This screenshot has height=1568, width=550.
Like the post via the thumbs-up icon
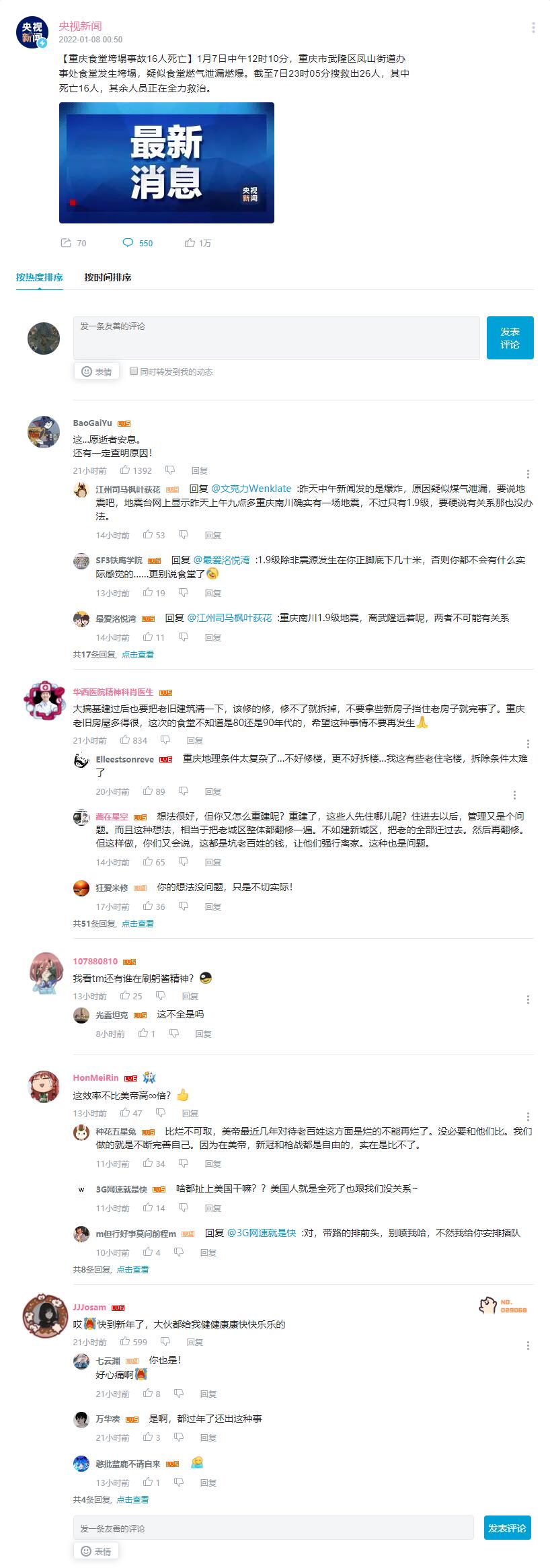click(190, 243)
